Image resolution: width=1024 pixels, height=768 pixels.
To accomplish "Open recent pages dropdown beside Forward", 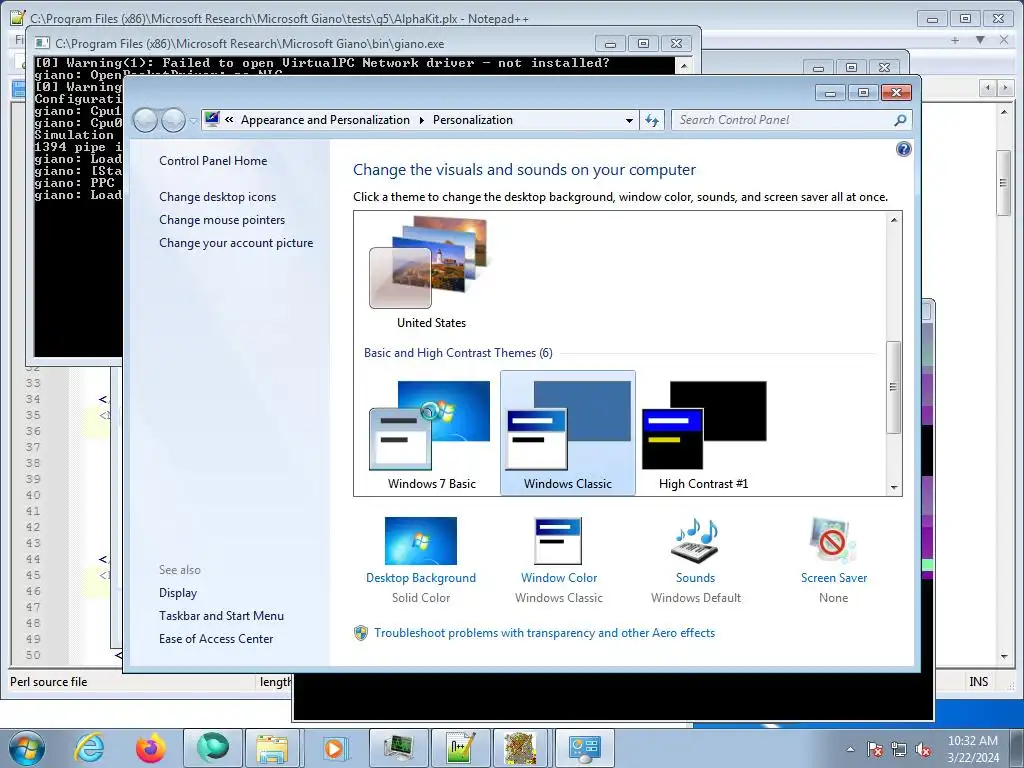I will 193,121.
